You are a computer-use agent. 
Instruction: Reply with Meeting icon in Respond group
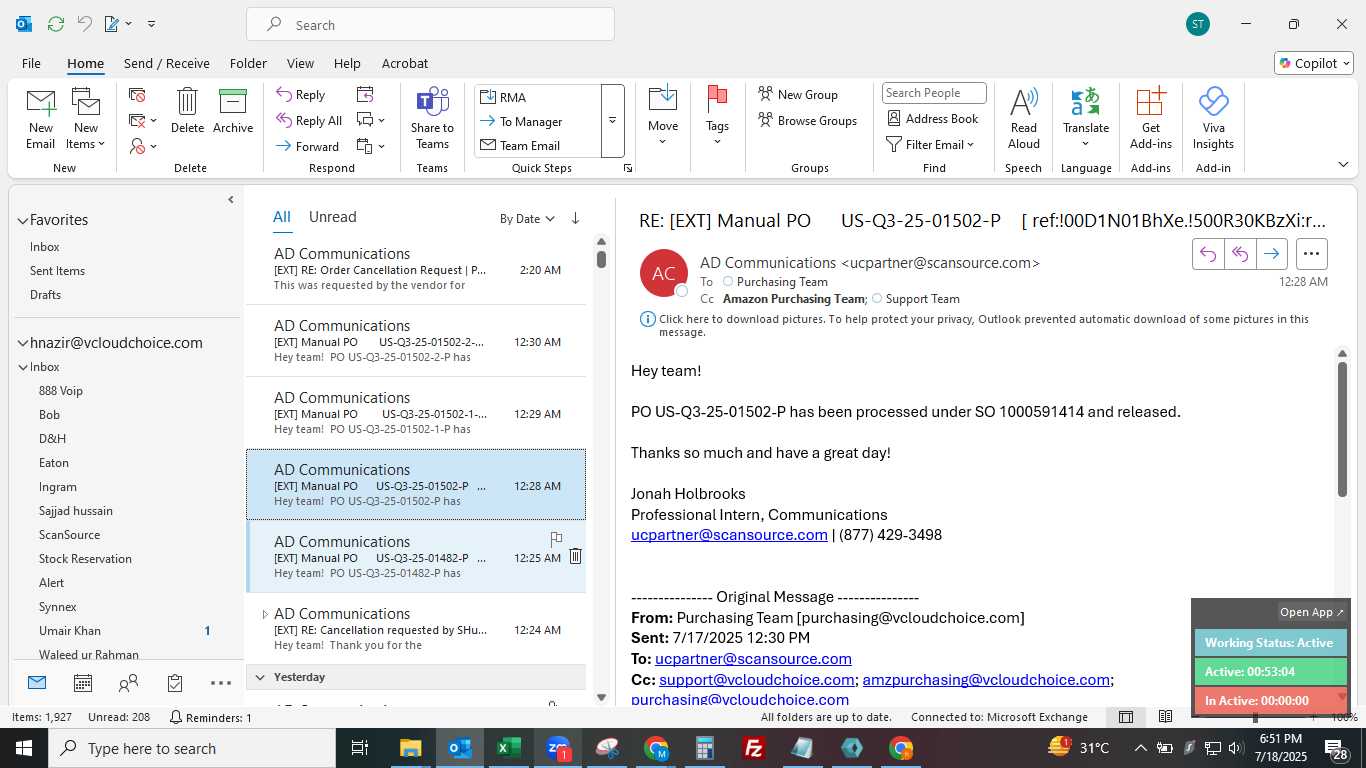[365, 95]
